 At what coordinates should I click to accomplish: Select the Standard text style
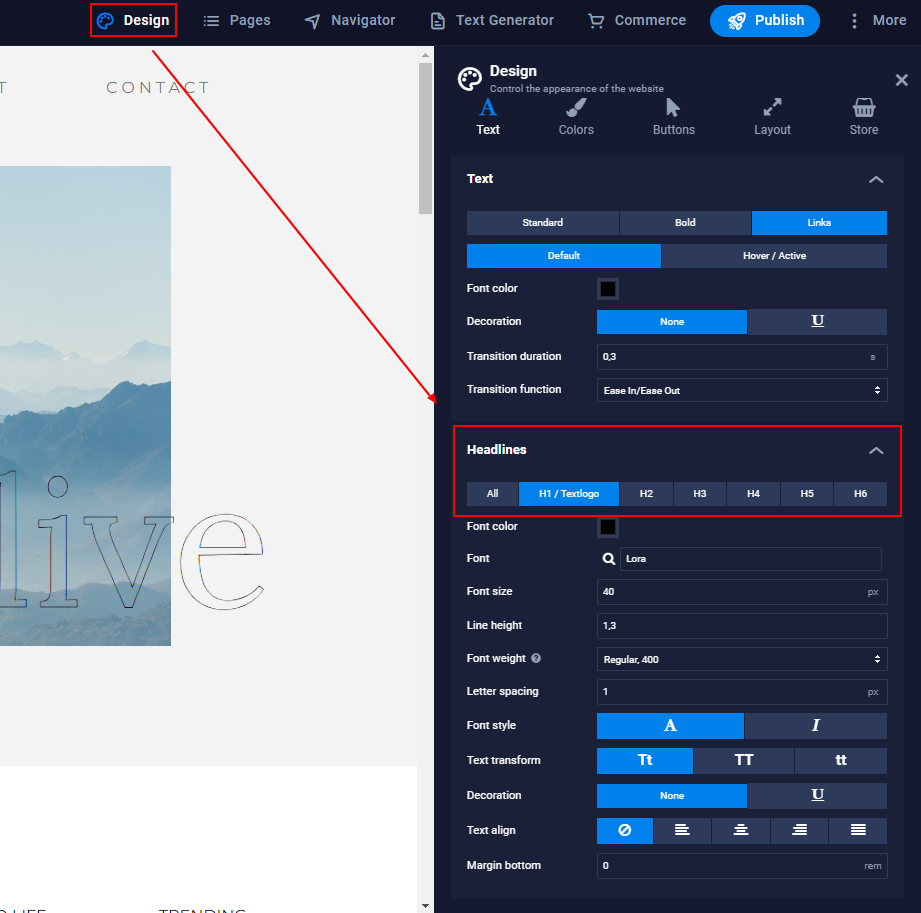(543, 223)
